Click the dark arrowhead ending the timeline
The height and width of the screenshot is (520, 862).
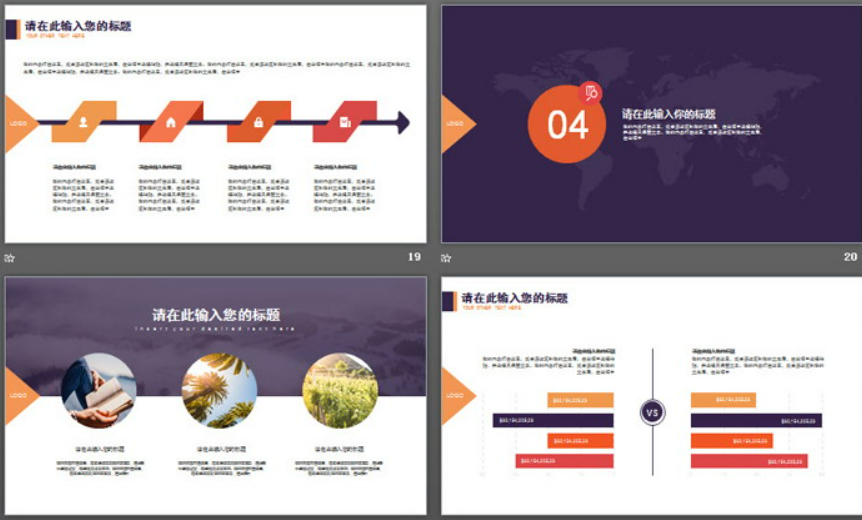[404, 122]
